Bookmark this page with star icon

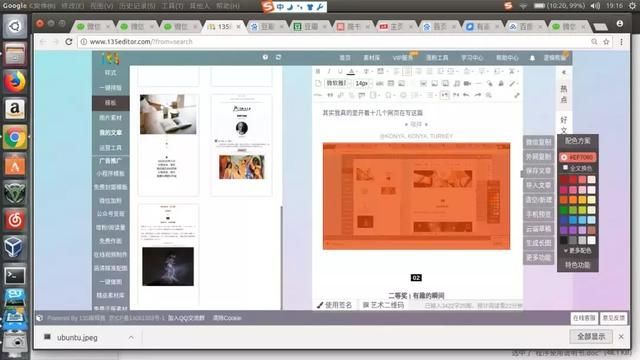606,42
